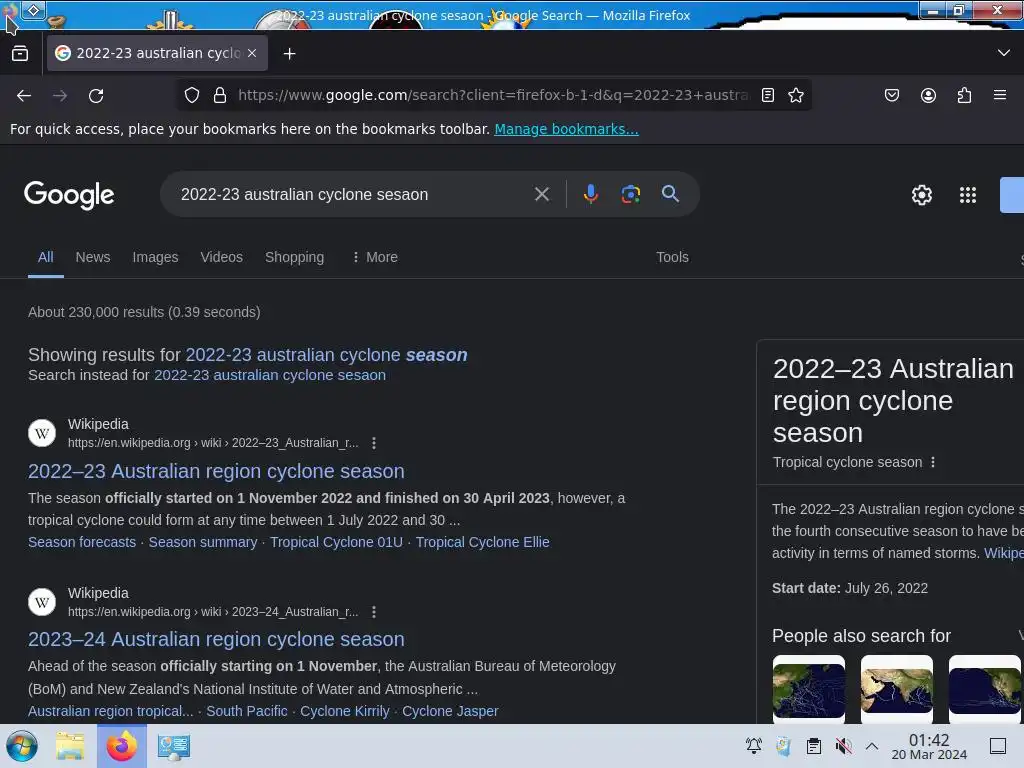Toggle reader view icon in address bar
Screen dimensions: 1024x768
[x=768, y=95]
